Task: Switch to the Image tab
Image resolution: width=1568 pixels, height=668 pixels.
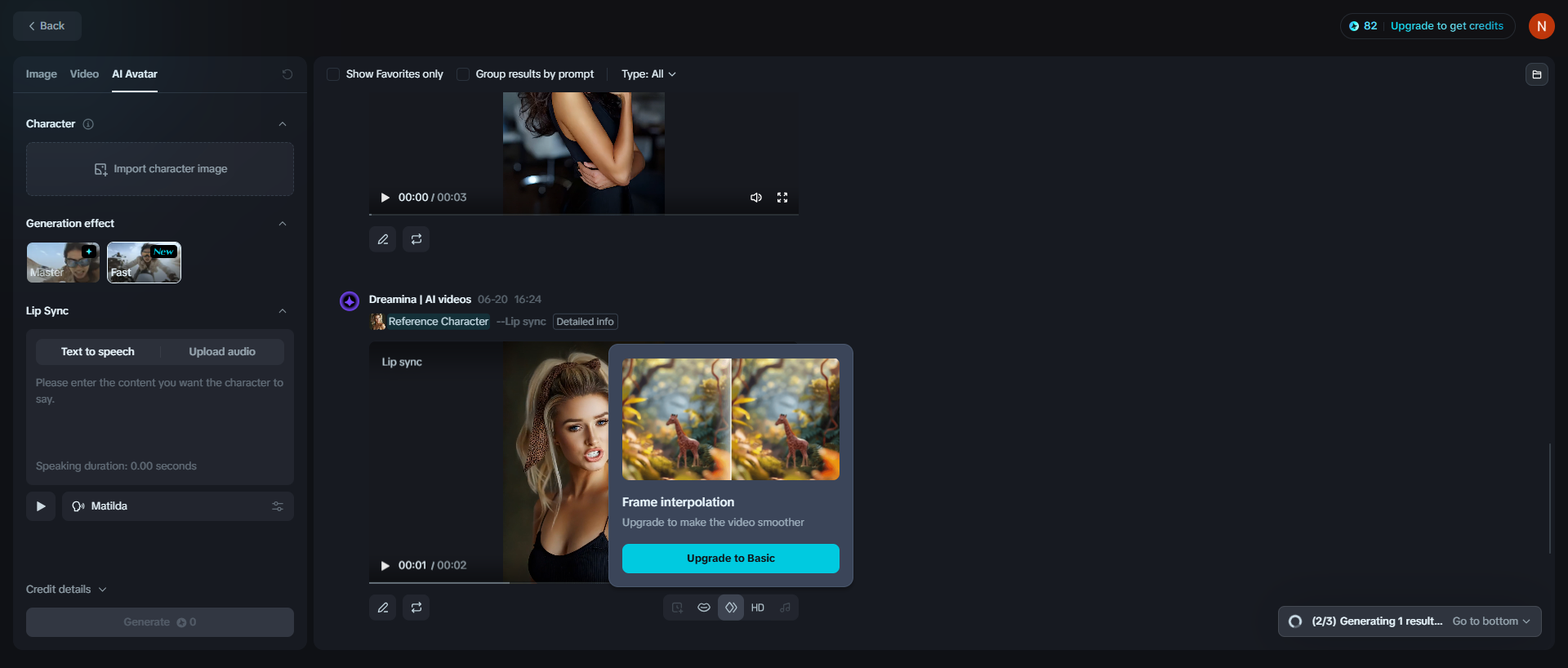Action: (x=41, y=74)
